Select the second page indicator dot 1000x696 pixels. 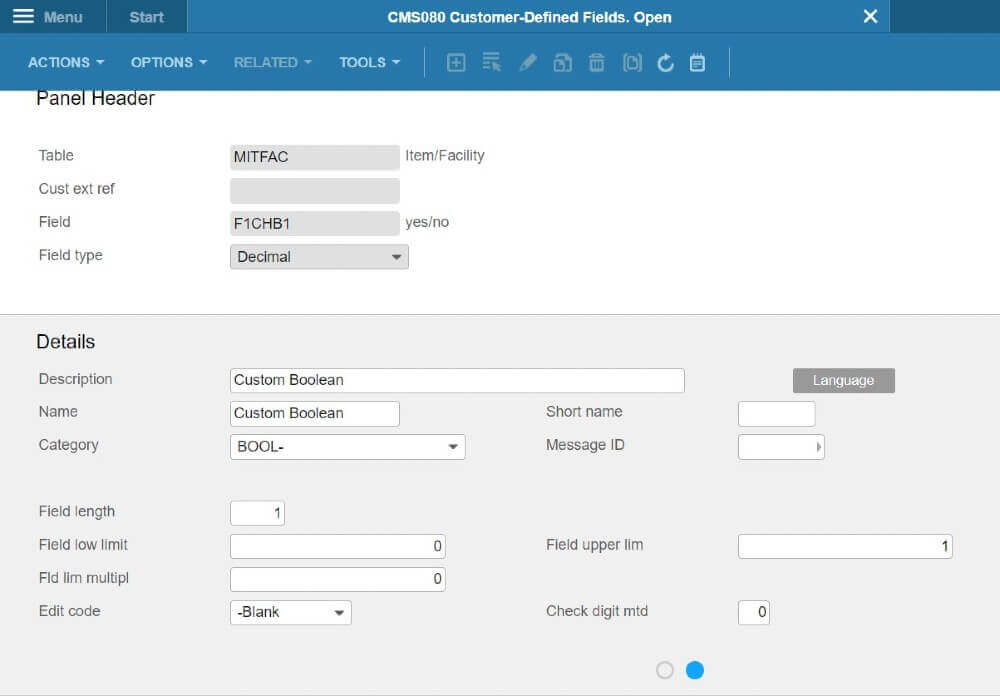click(x=695, y=670)
